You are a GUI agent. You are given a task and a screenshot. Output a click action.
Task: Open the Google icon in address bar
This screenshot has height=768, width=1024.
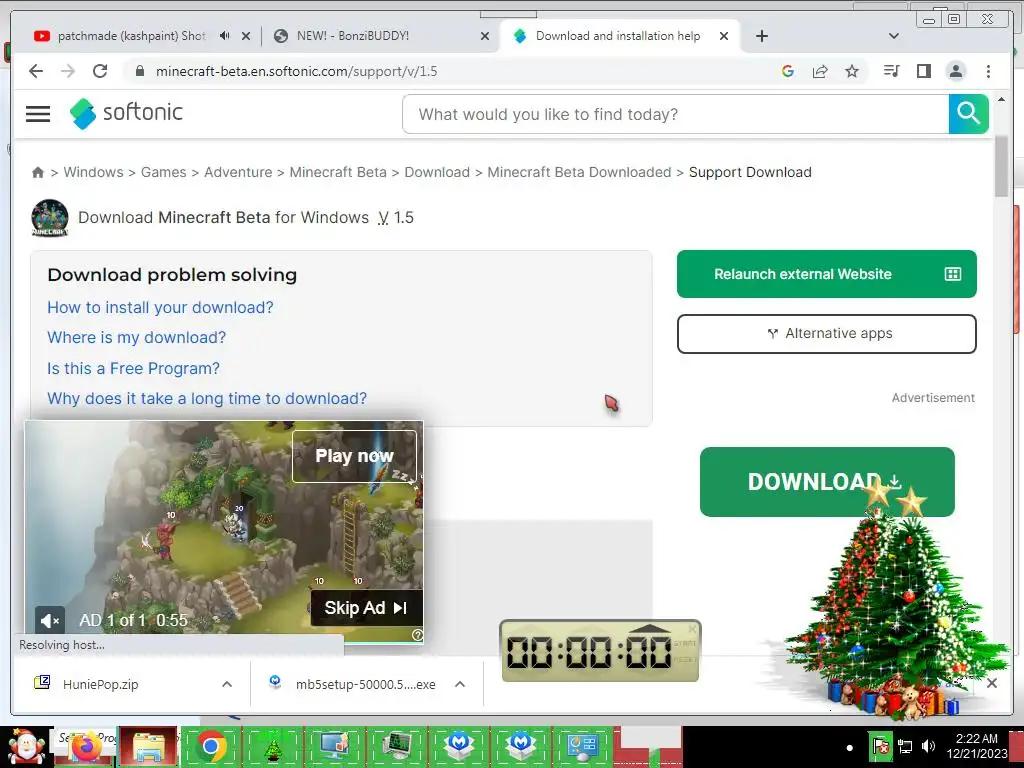[788, 71]
